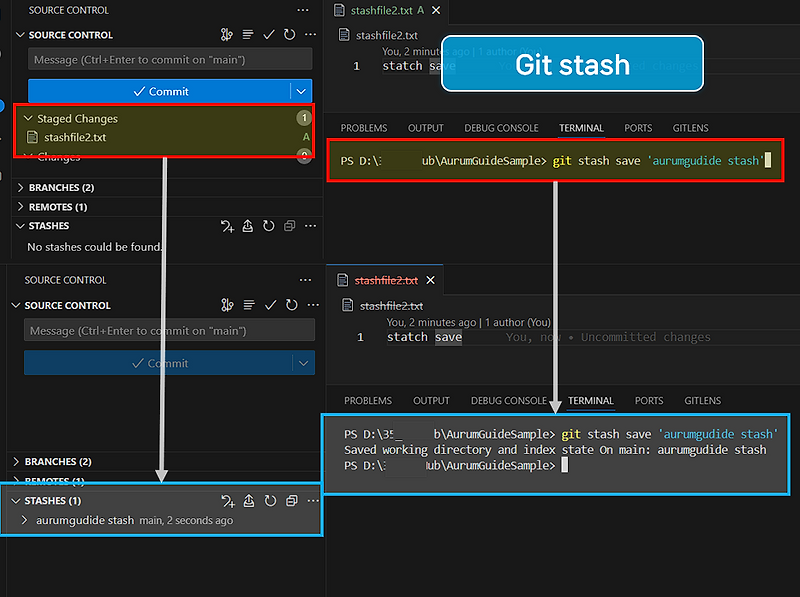Click the view Git graph icon

pyautogui.click(x=227, y=34)
